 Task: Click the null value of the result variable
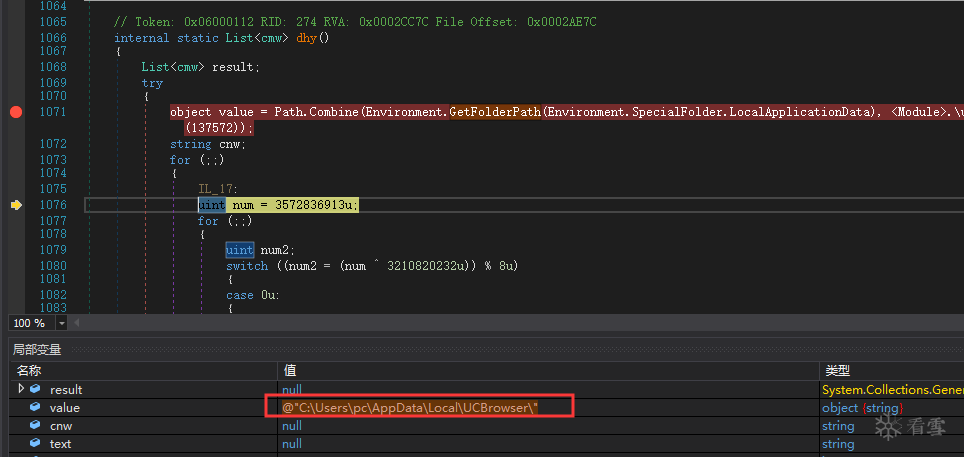(292, 389)
